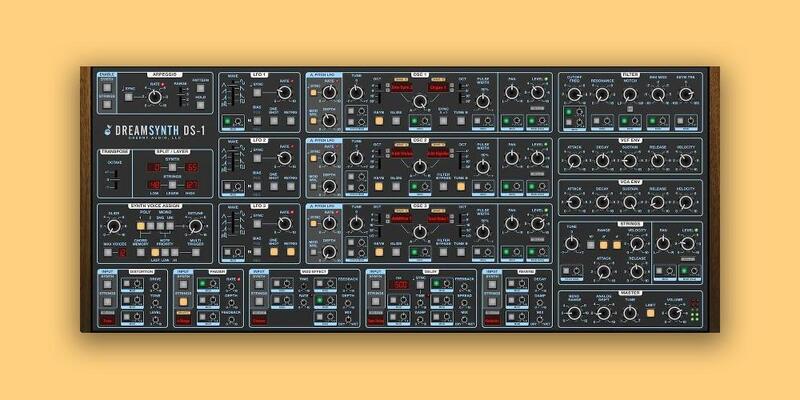
Task: Toggle the OSC 1 Sync B>A button
Action: [444, 121]
